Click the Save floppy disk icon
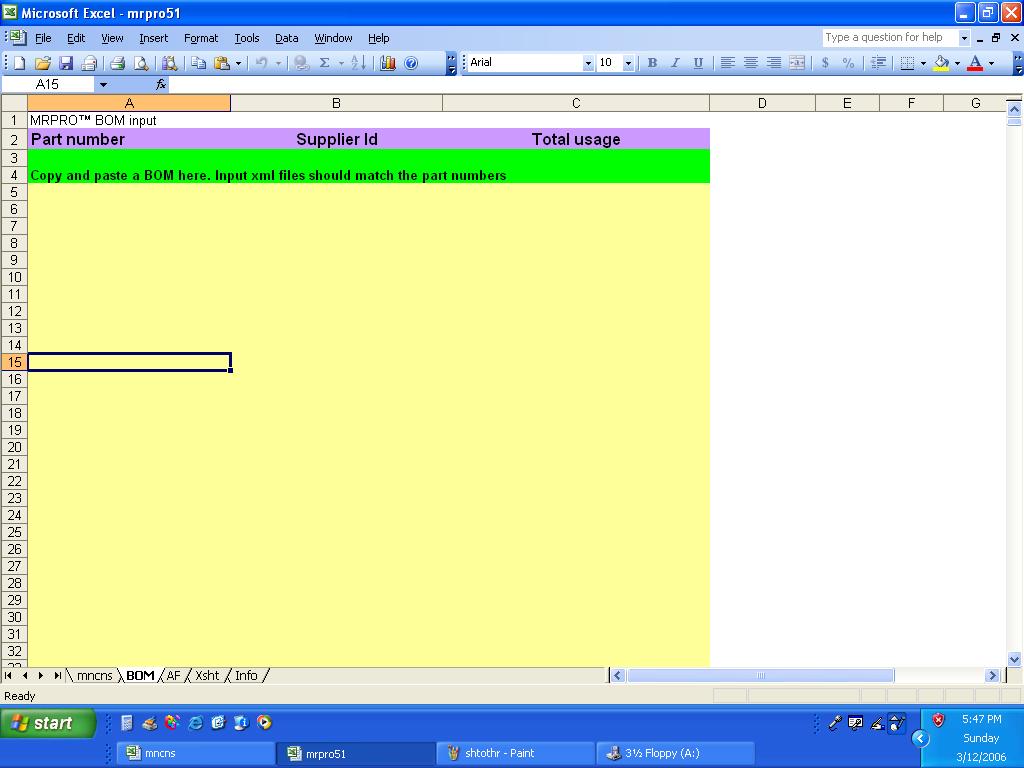The height and width of the screenshot is (768, 1024). coord(66,63)
